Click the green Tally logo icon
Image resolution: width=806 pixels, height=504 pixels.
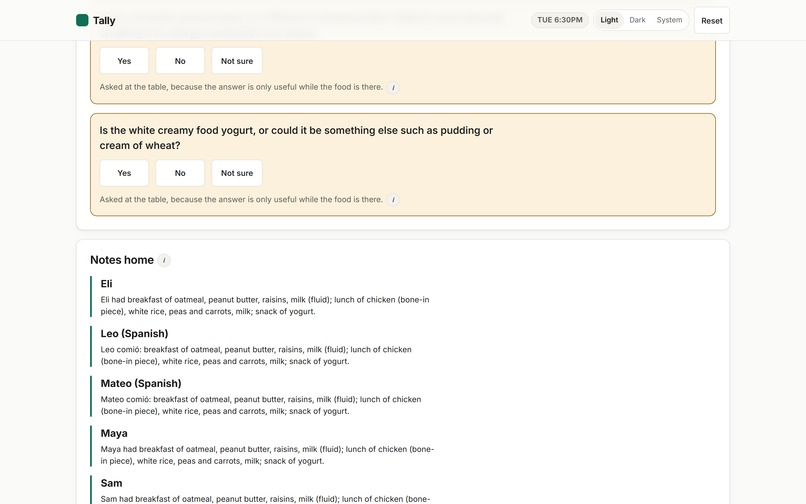(82, 20)
